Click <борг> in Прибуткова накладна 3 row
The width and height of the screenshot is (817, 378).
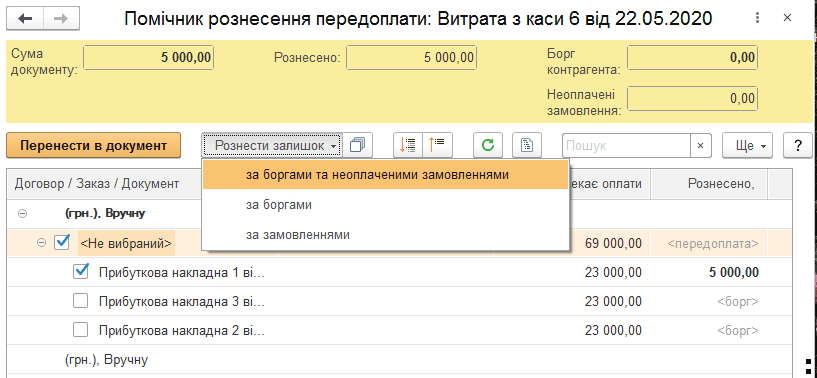click(738, 301)
